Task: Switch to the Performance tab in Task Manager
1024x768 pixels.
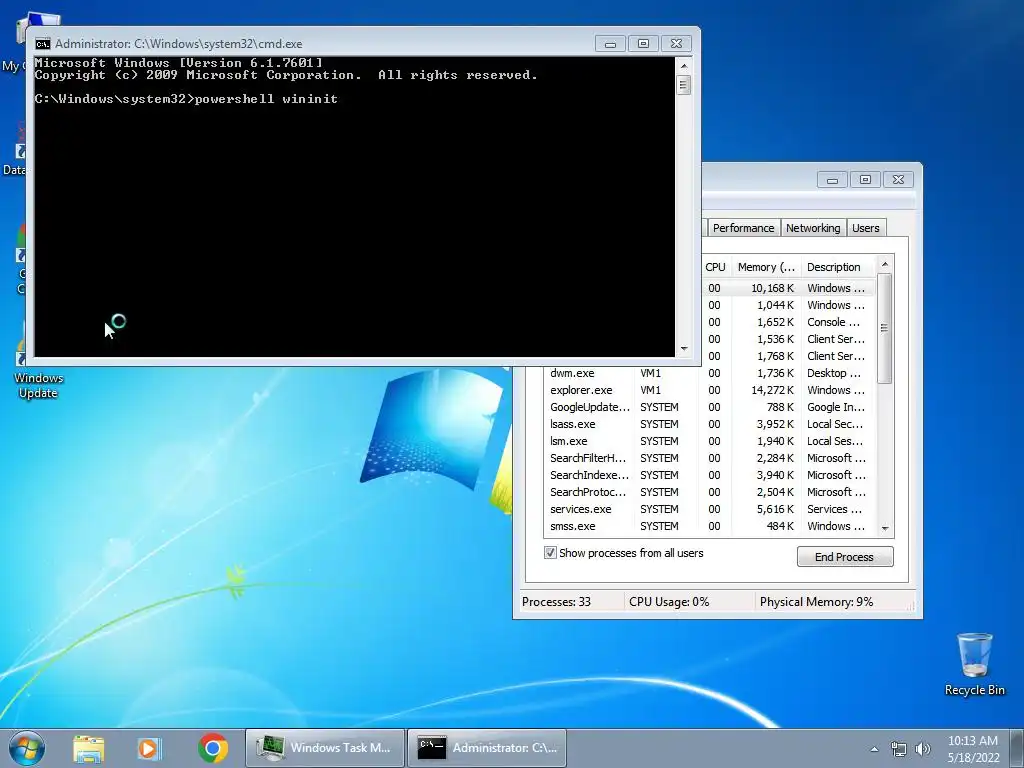Action: pos(743,228)
